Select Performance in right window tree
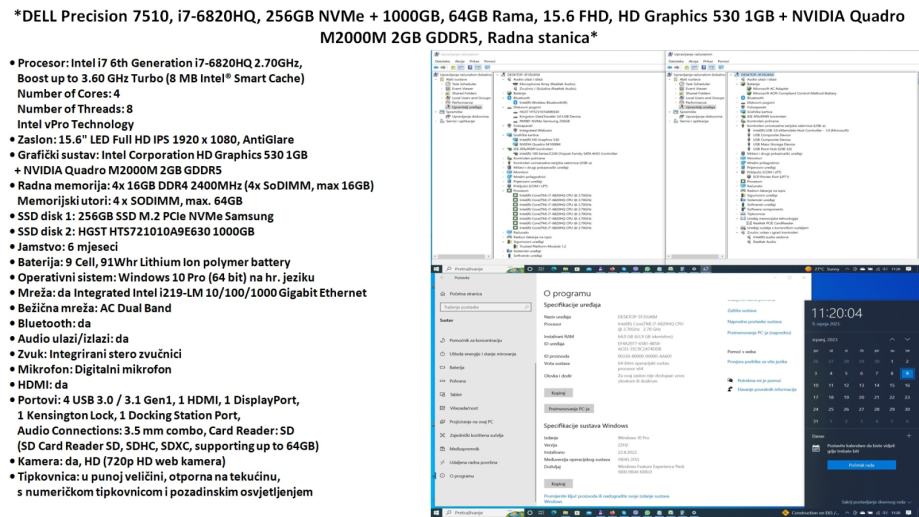This screenshot has width=919, height=517. pyautogui.click(x=696, y=103)
